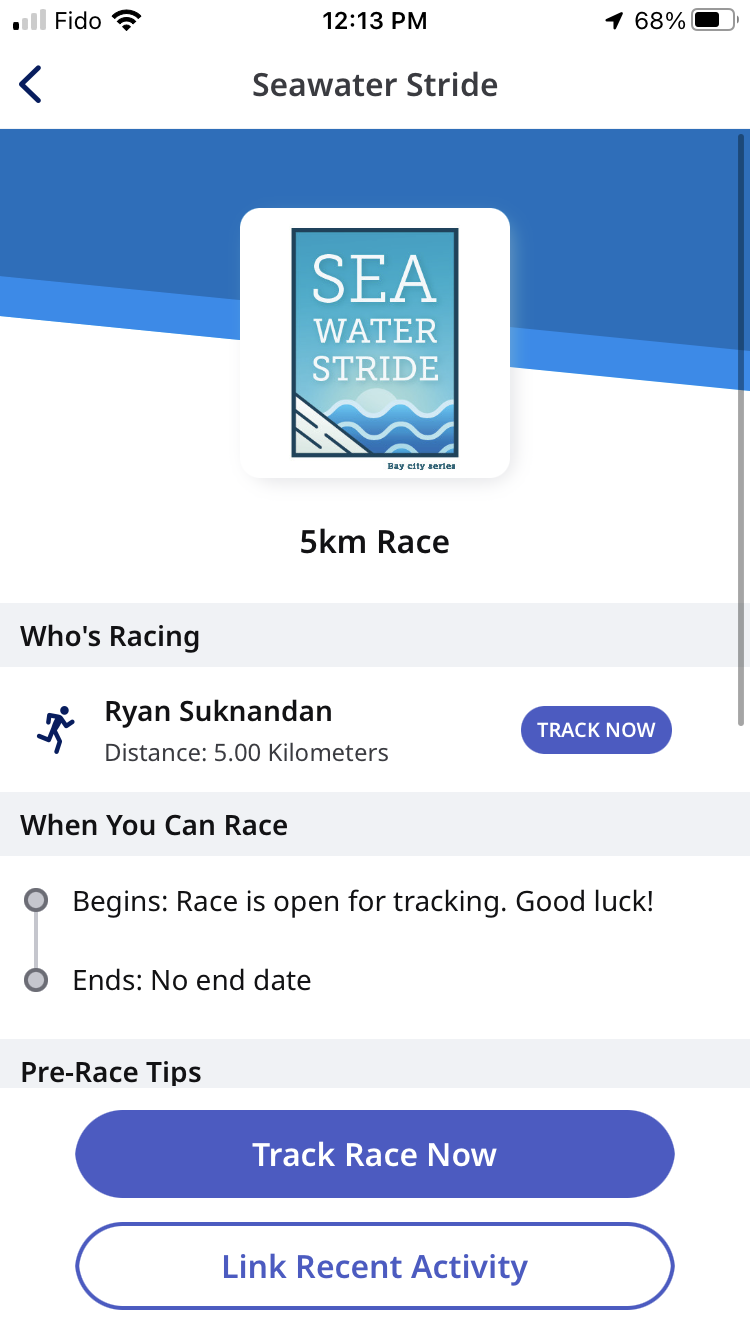The width and height of the screenshot is (750, 1334).
Task: Tap the Ends timeline dot
Action: pyautogui.click(x=36, y=980)
